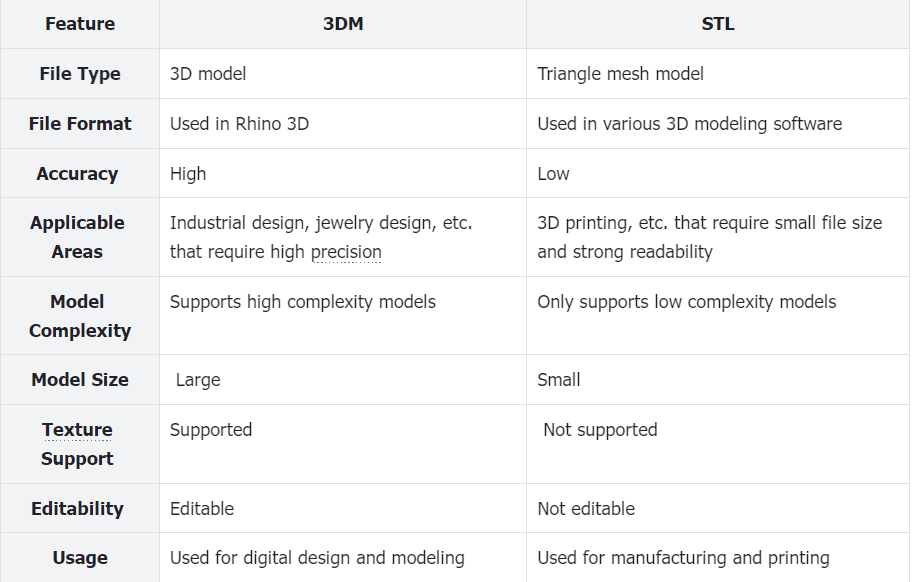The height and width of the screenshot is (582, 913).
Task: Click the "Triangle mesh model" cell
Action: pos(717,74)
